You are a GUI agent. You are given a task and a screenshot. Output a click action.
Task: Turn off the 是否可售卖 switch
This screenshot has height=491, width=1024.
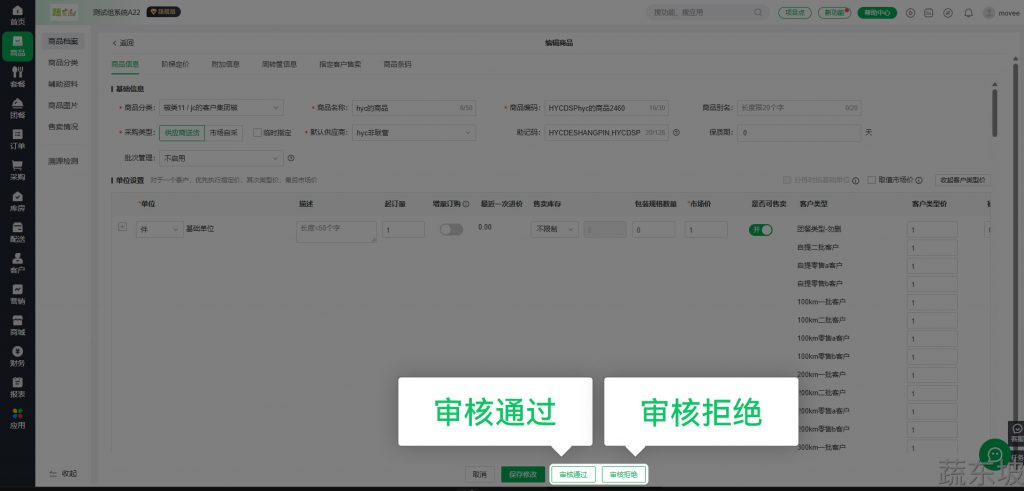tap(760, 229)
